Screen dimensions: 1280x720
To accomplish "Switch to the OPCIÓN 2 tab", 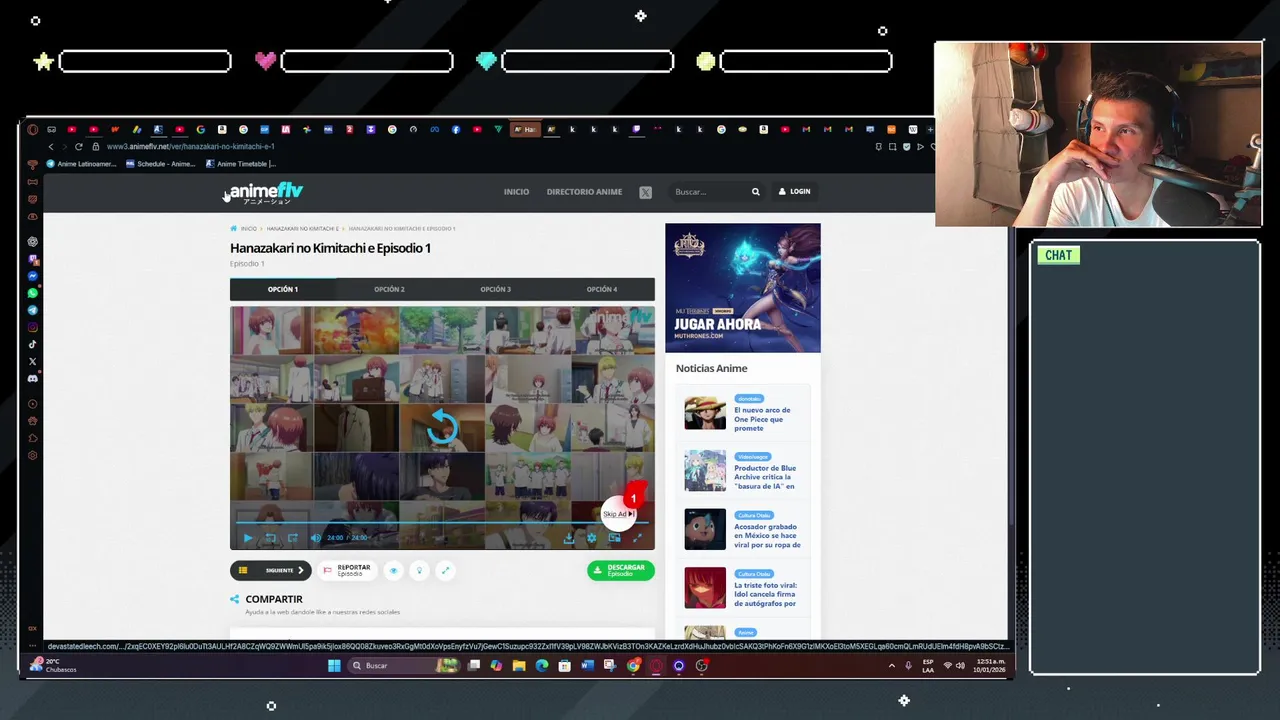I will (389, 289).
